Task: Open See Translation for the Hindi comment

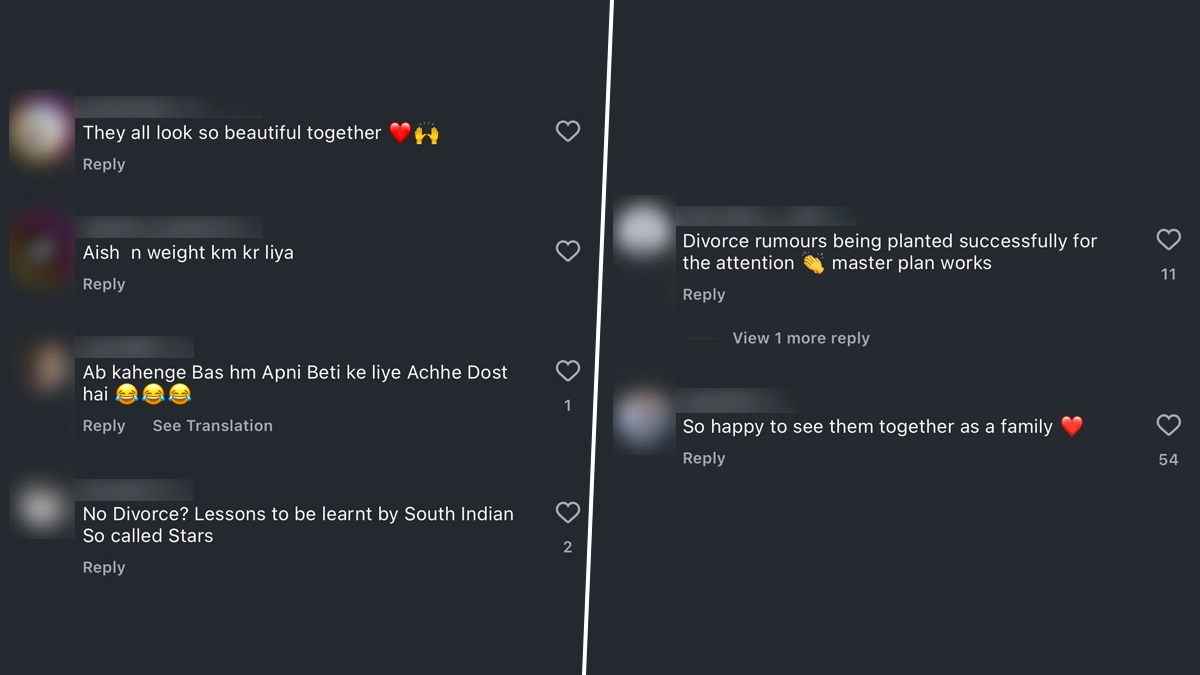Action: (212, 426)
